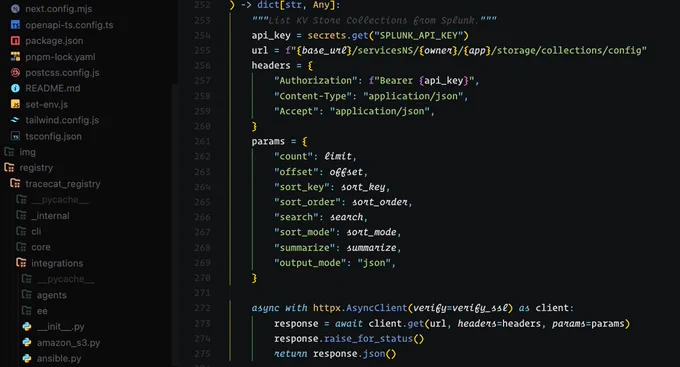Click the "output_mode" params key
The height and width of the screenshot is (367, 680).
[310, 263]
